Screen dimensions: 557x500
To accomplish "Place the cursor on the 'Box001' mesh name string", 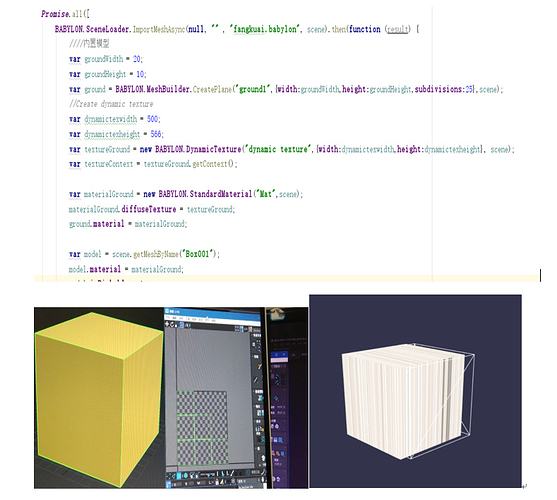I will tap(198, 254).
